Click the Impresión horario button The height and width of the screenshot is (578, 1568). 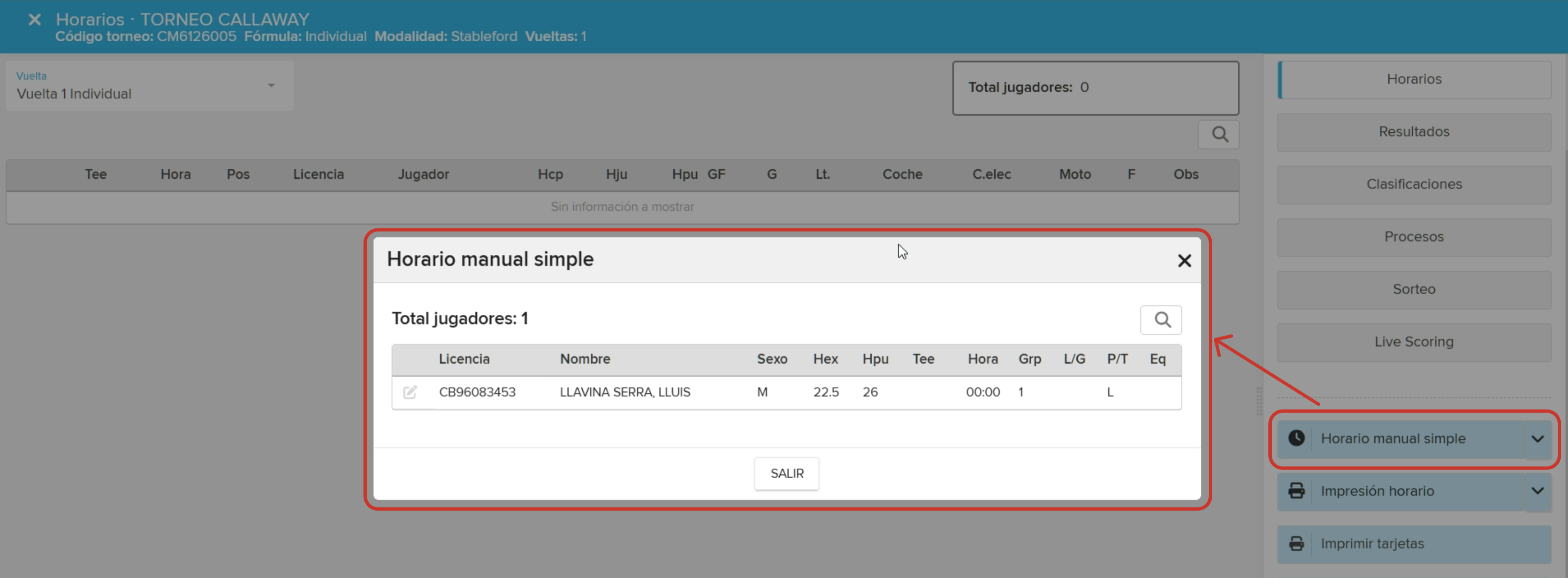coord(1401,491)
